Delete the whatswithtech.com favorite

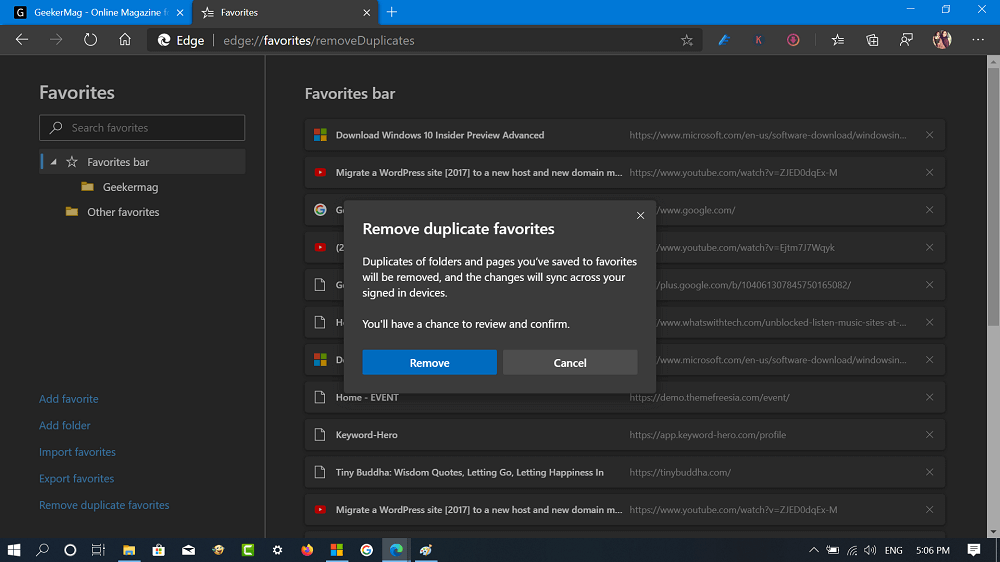[x=929, y=322]
